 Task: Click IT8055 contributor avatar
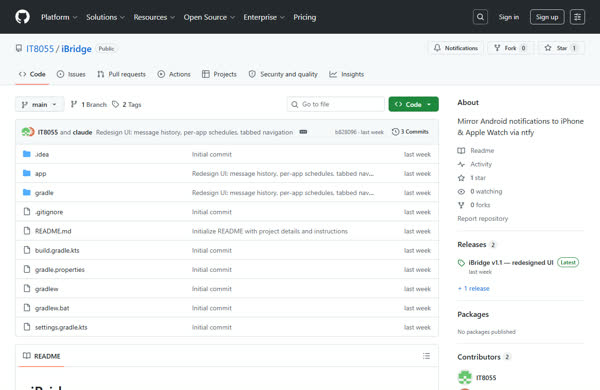coord(465,377)
